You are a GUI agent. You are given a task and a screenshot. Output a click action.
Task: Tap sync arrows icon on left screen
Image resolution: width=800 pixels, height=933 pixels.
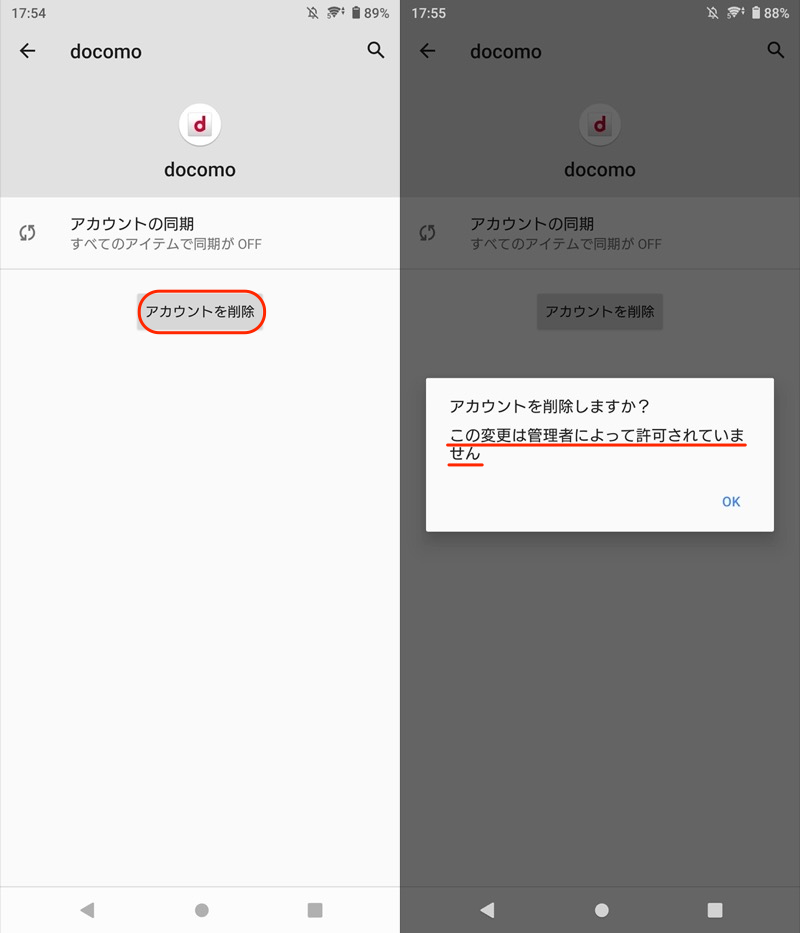point(27,233)
